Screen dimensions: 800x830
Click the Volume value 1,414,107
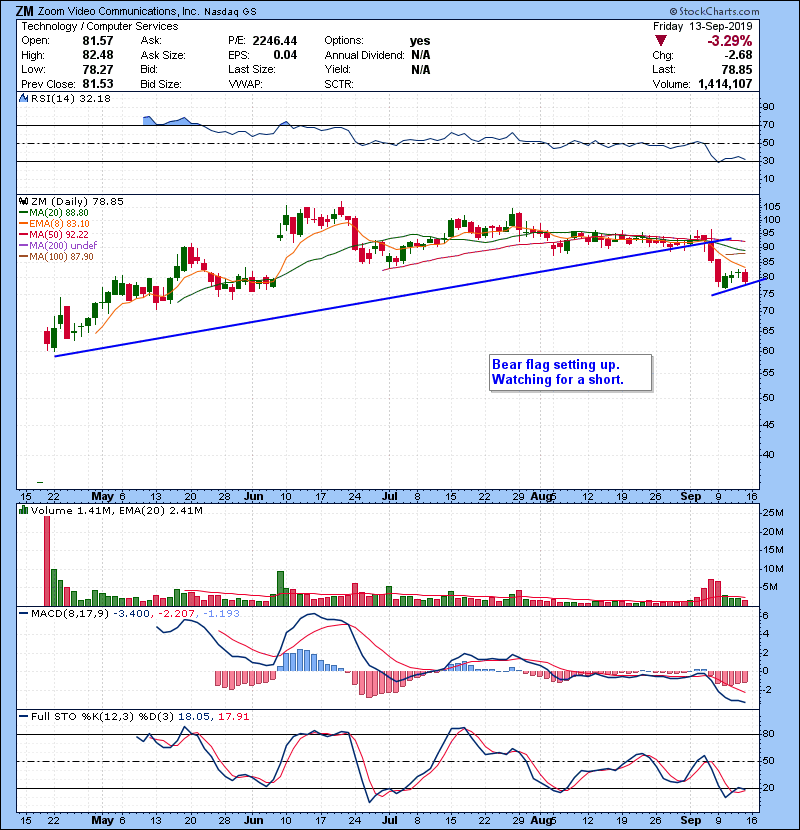pyautogui.click(x=725, y=84)
